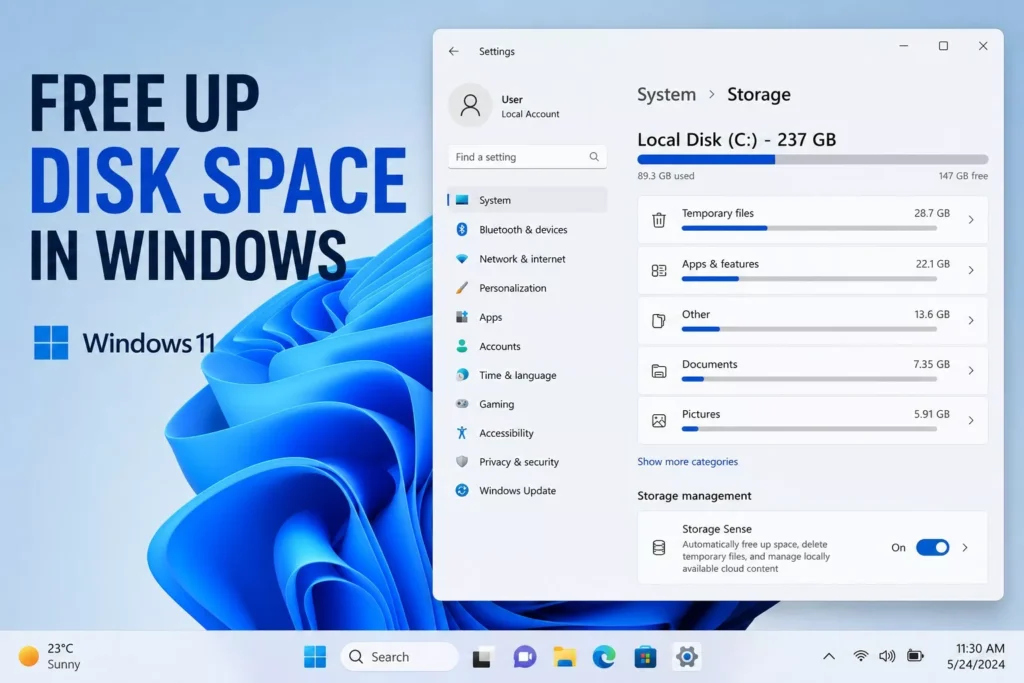Open Microsoft Store from the taskbar
The image size is (1024, 683).
point(645,657)
